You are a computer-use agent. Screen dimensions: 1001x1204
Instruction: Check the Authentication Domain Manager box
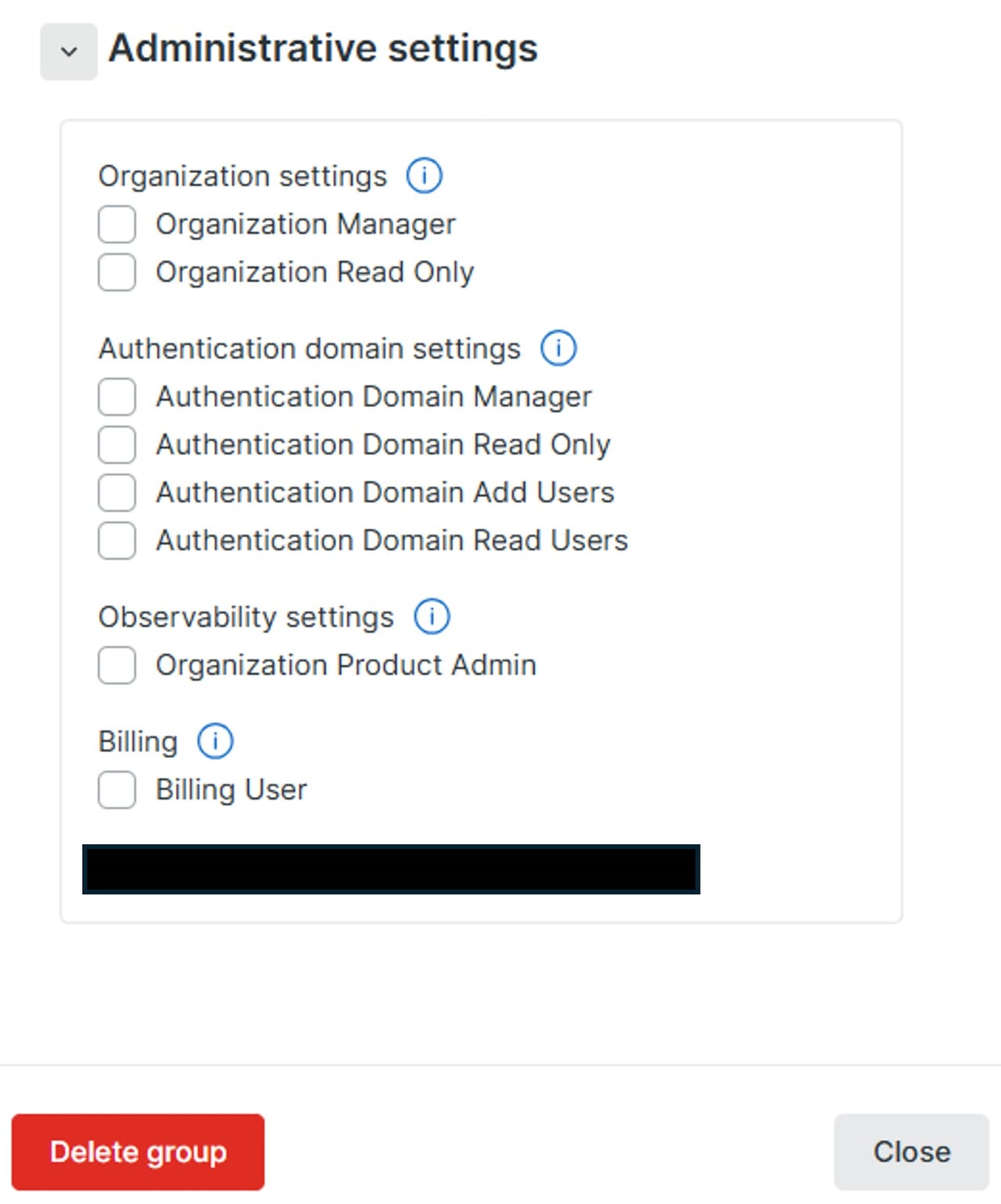click(117, 396)
